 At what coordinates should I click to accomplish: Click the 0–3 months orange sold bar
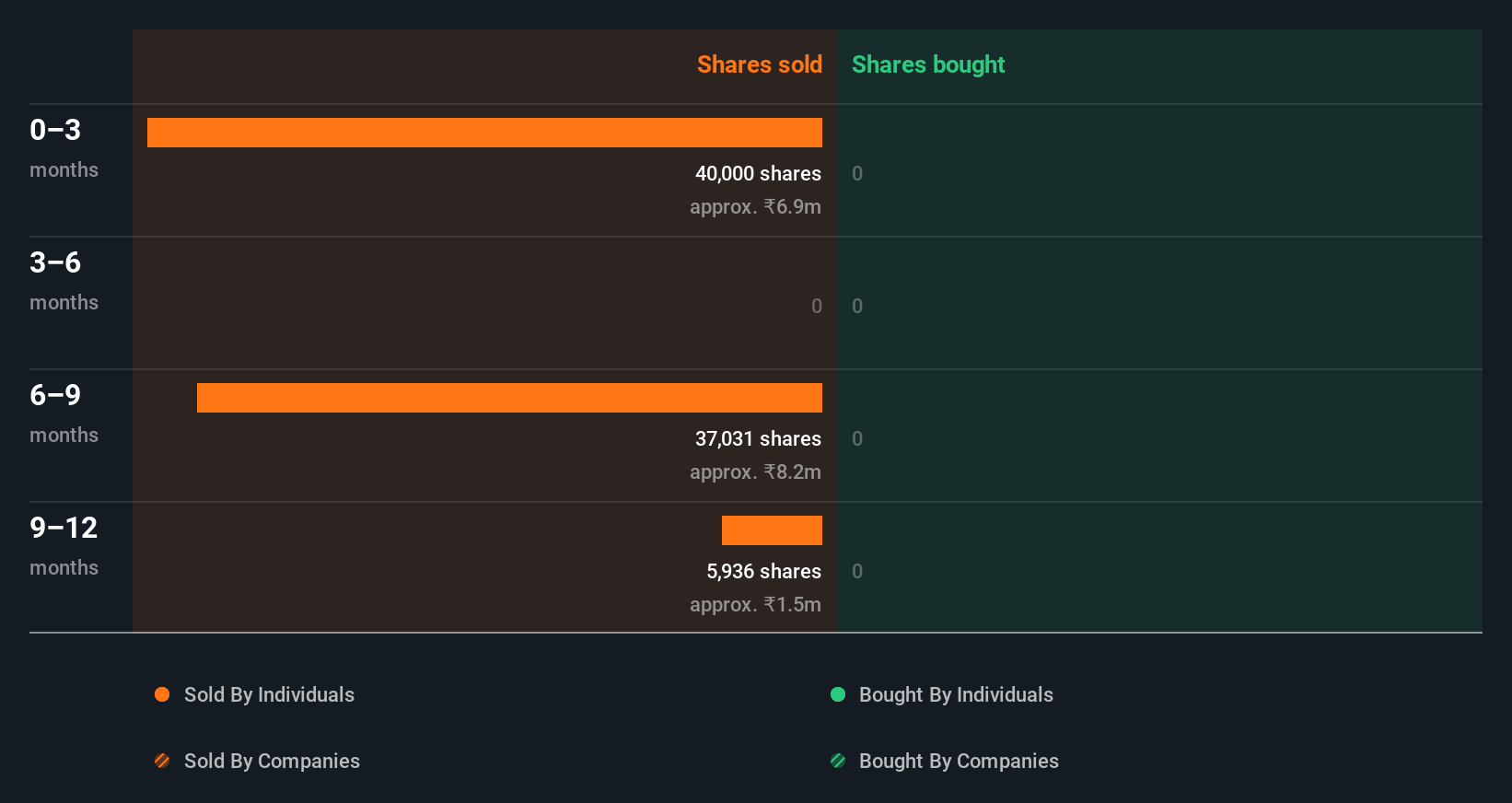[x=484, y=133]
